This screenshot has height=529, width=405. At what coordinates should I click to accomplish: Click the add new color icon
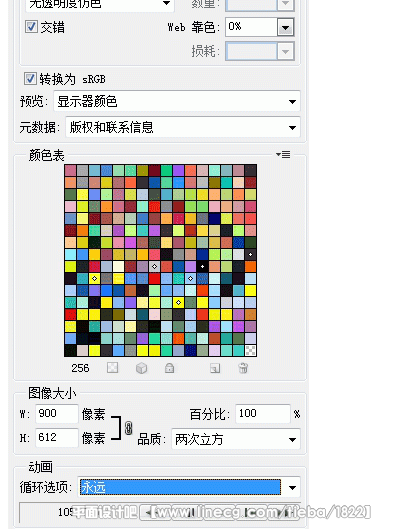[x=215, y=368]
